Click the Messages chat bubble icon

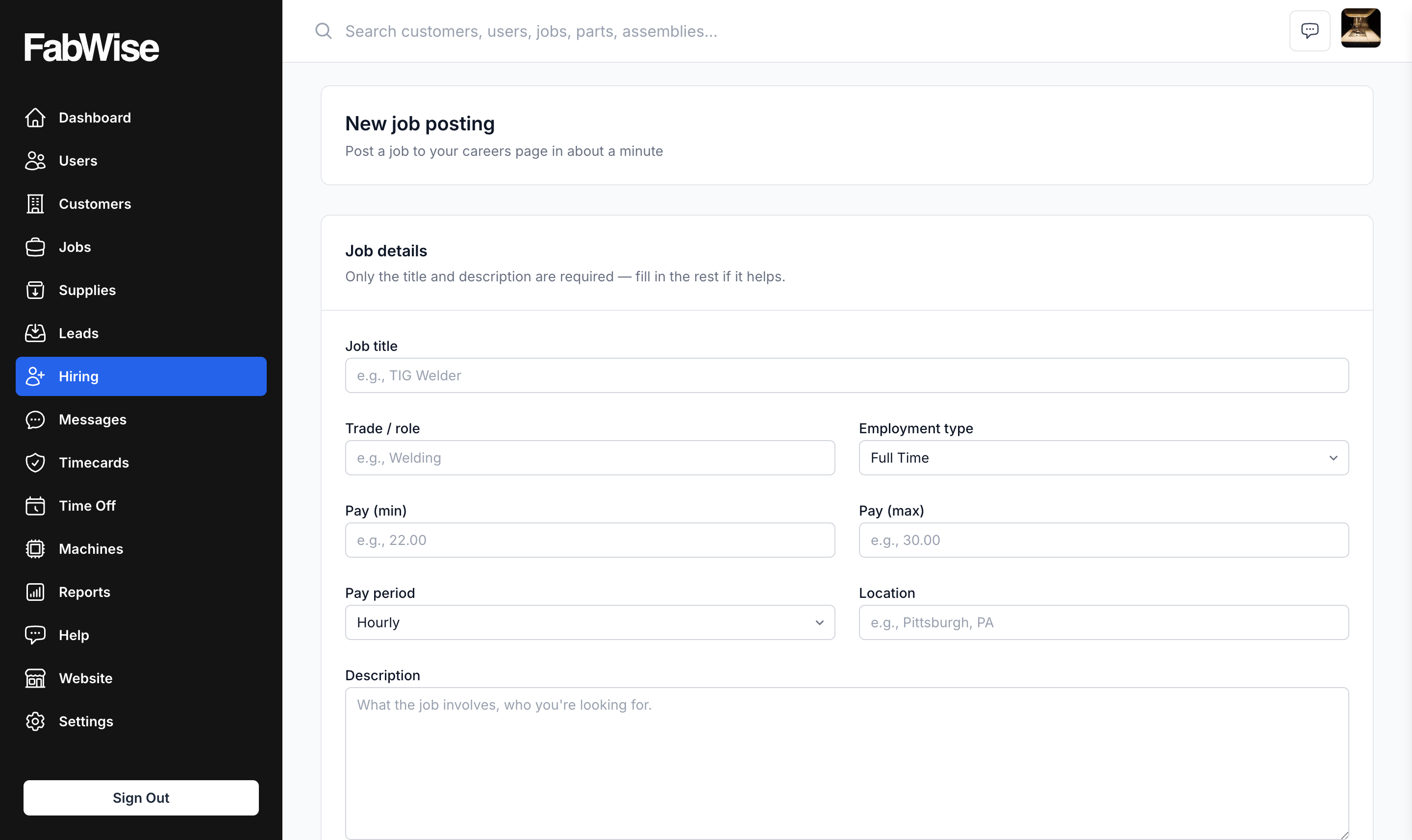tap(35, 420)
